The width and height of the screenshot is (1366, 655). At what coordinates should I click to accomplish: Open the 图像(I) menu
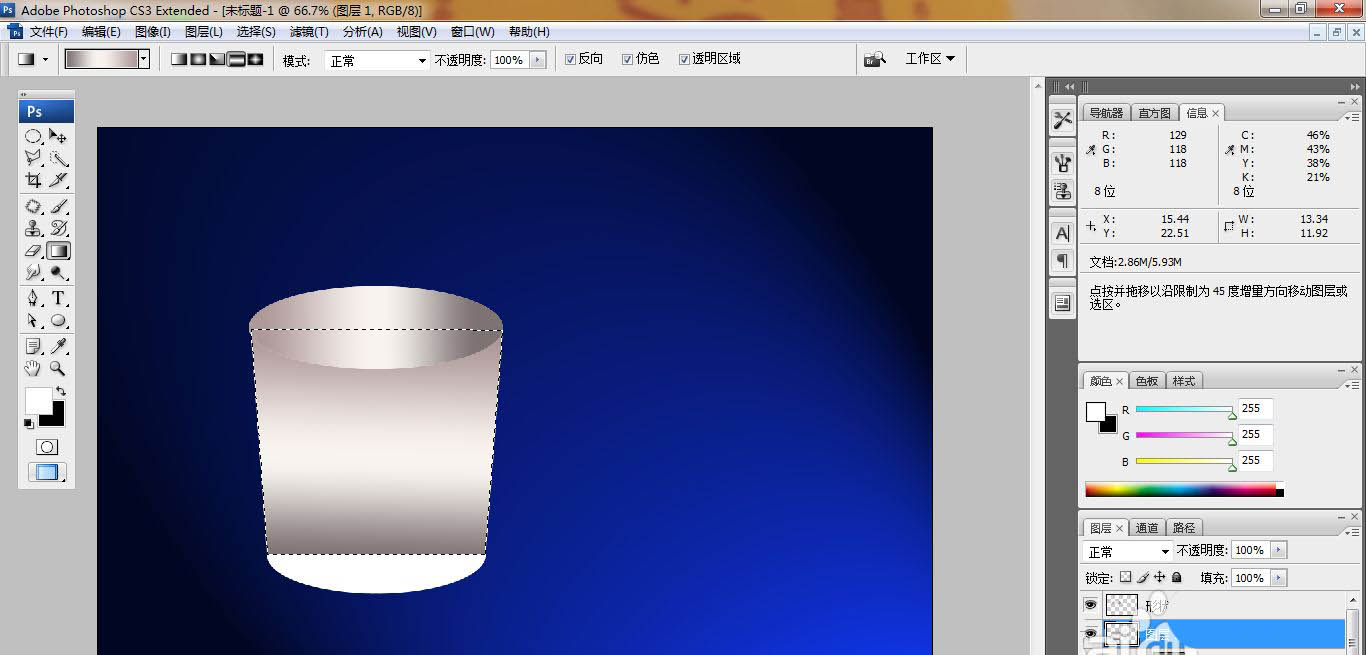[x=152, y=32]
